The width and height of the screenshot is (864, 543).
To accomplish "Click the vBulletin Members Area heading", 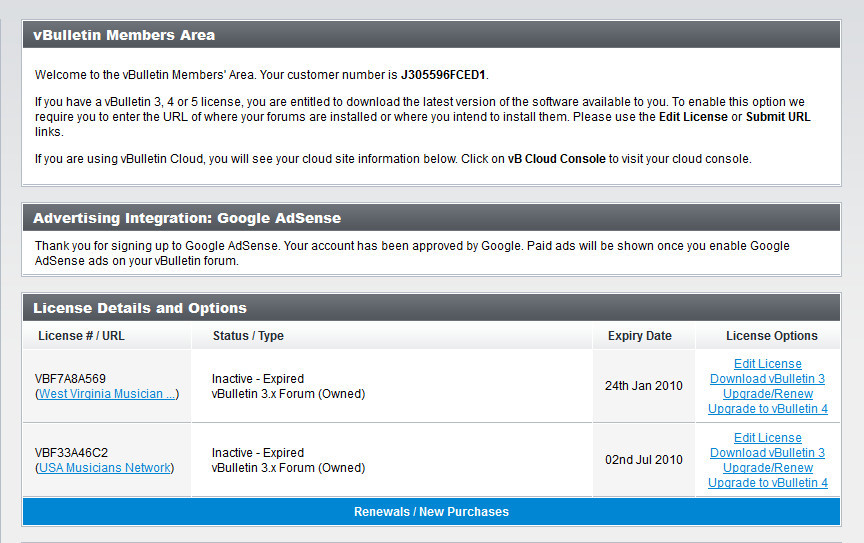I will (124, 35).
